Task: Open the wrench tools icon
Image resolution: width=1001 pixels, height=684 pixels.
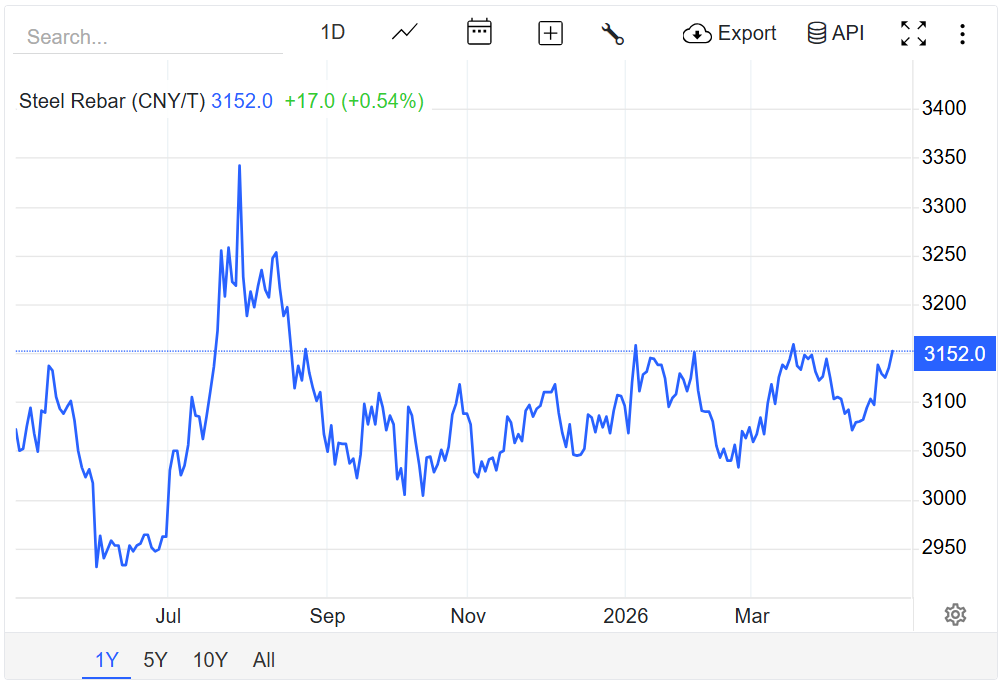Action: pos(612,33)
